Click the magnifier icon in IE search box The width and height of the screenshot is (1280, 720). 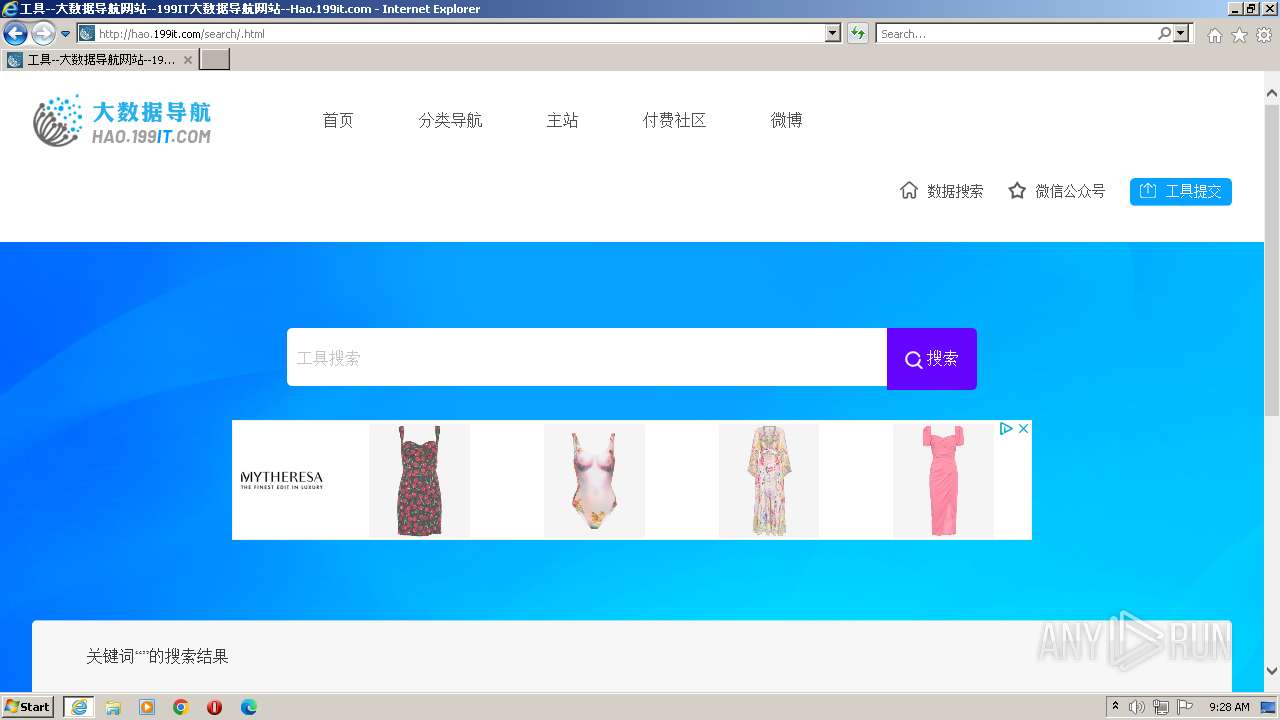click(1164, 33)
